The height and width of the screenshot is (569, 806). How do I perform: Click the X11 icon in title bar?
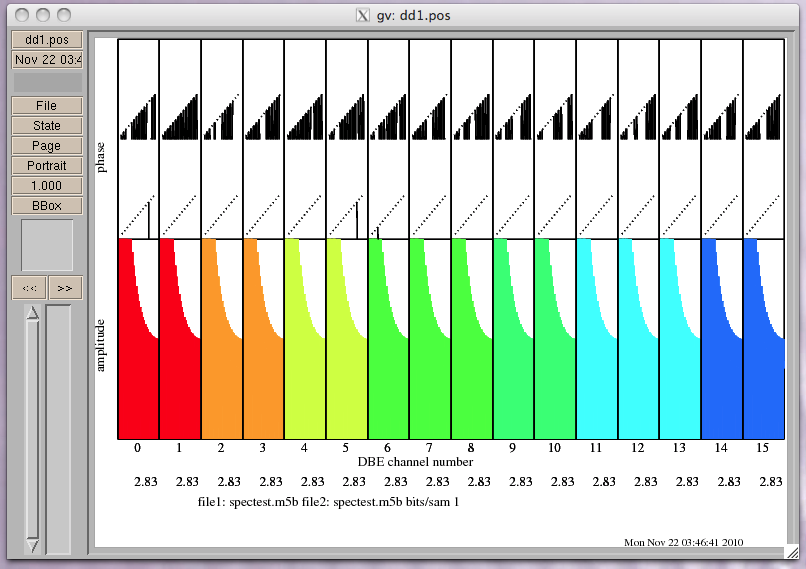(x=364, y=15)
